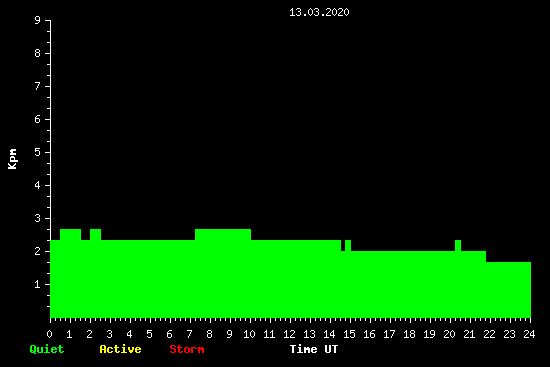Viewport: 550px width, 367px height.
Task: Click hour 0 on time axis
Action: [x=49, y=334]
